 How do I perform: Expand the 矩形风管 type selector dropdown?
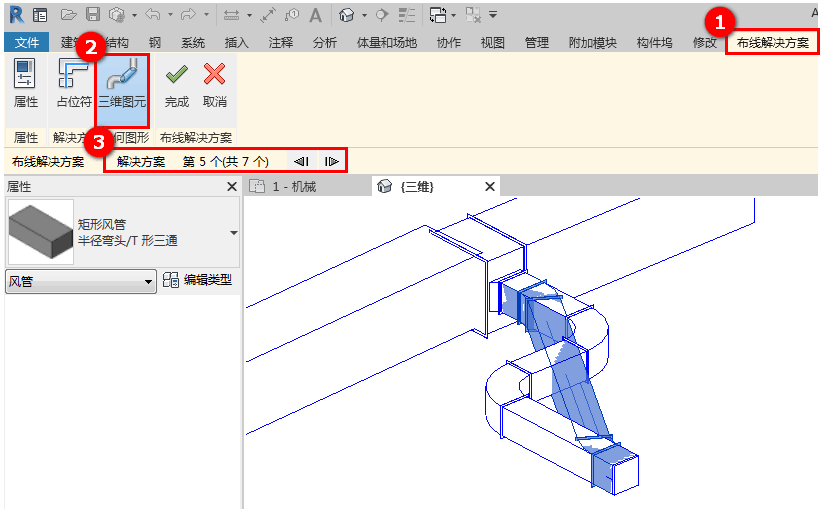point(233,233)
